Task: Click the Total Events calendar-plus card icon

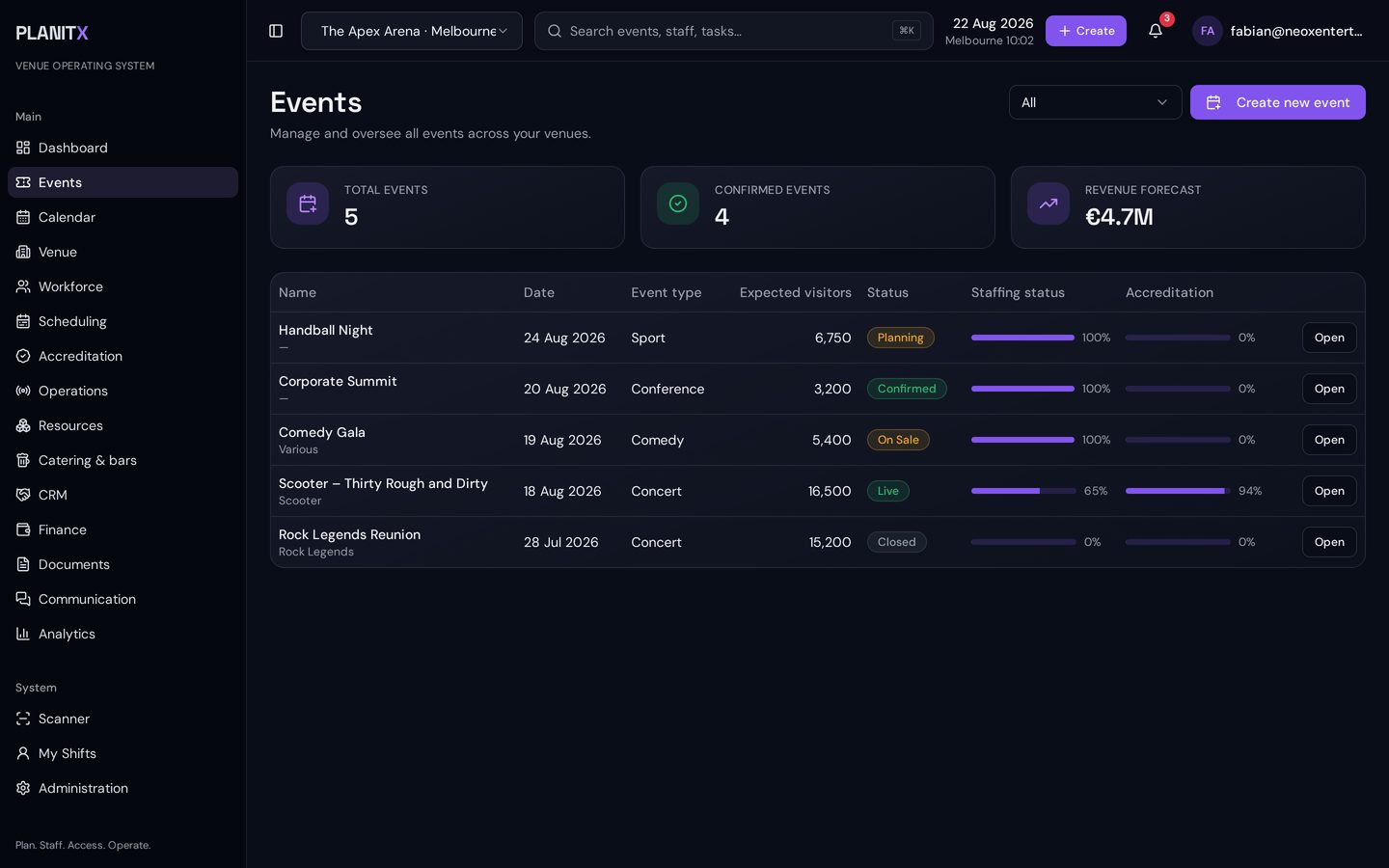Action: tap(308, 203)
